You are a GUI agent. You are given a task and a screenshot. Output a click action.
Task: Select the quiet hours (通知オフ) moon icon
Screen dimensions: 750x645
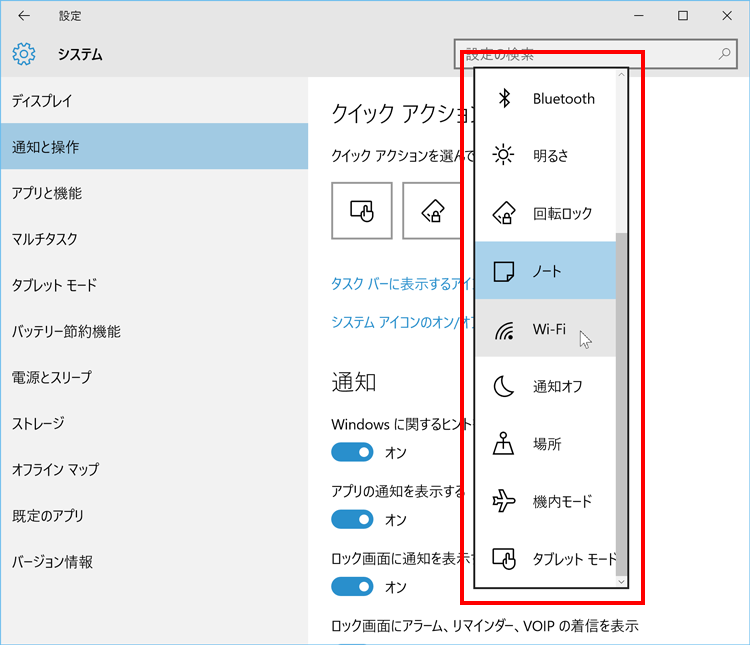pyautogui.click(x=505, y=386)
